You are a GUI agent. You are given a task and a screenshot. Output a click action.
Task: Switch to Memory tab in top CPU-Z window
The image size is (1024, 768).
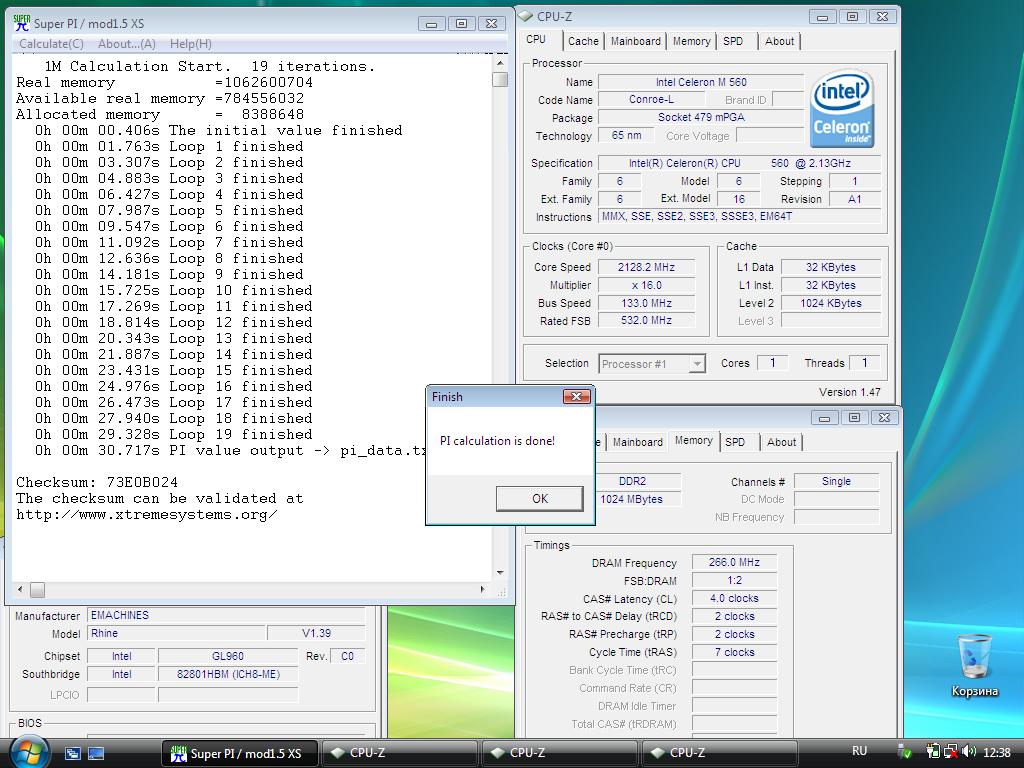[x=691, y=41]
